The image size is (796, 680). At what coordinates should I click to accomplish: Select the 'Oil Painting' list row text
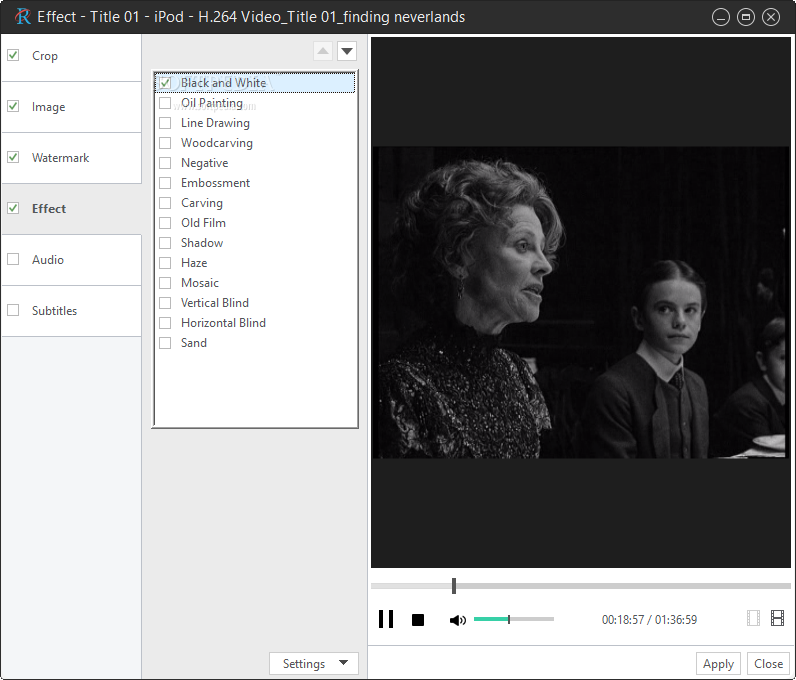(x=212, y=103)
